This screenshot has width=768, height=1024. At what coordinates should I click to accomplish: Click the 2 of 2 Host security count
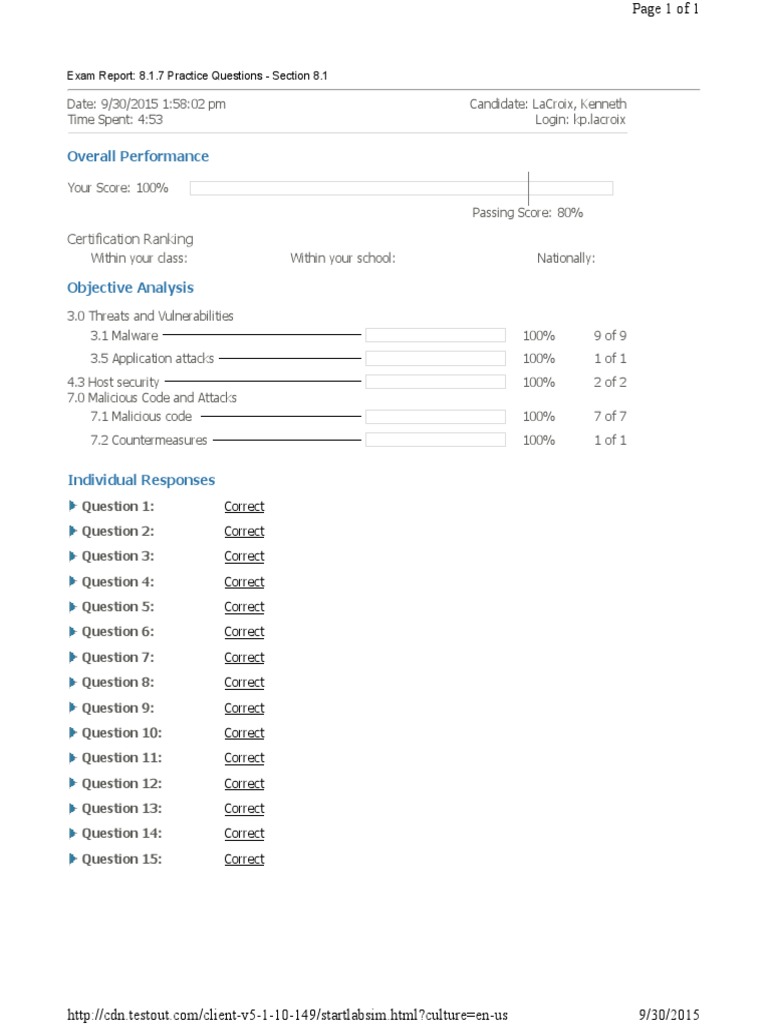coord(610,383)
